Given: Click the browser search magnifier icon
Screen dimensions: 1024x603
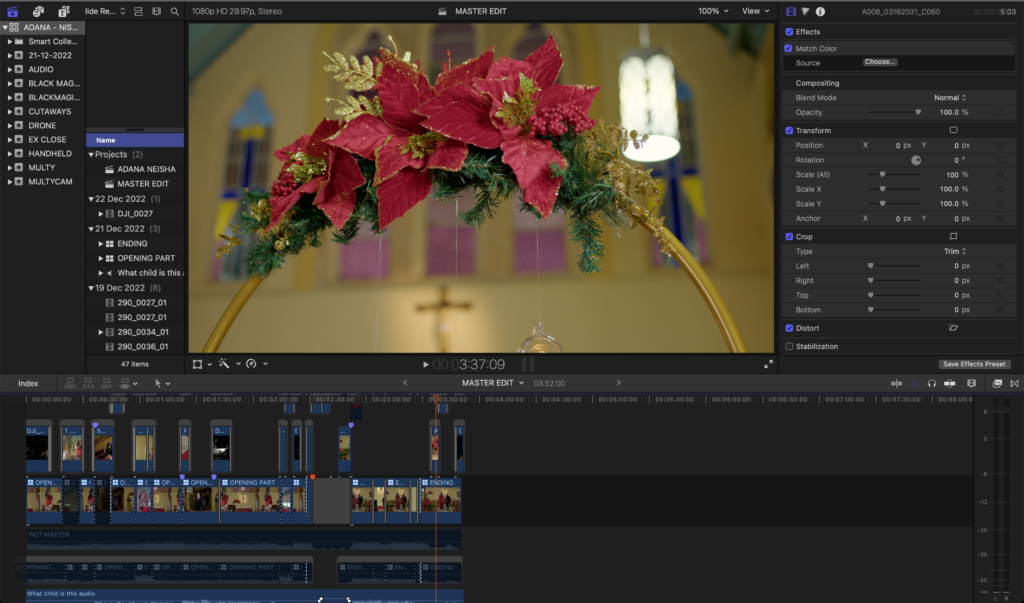Looking at the screenshot, I should [x=175, y=11].
